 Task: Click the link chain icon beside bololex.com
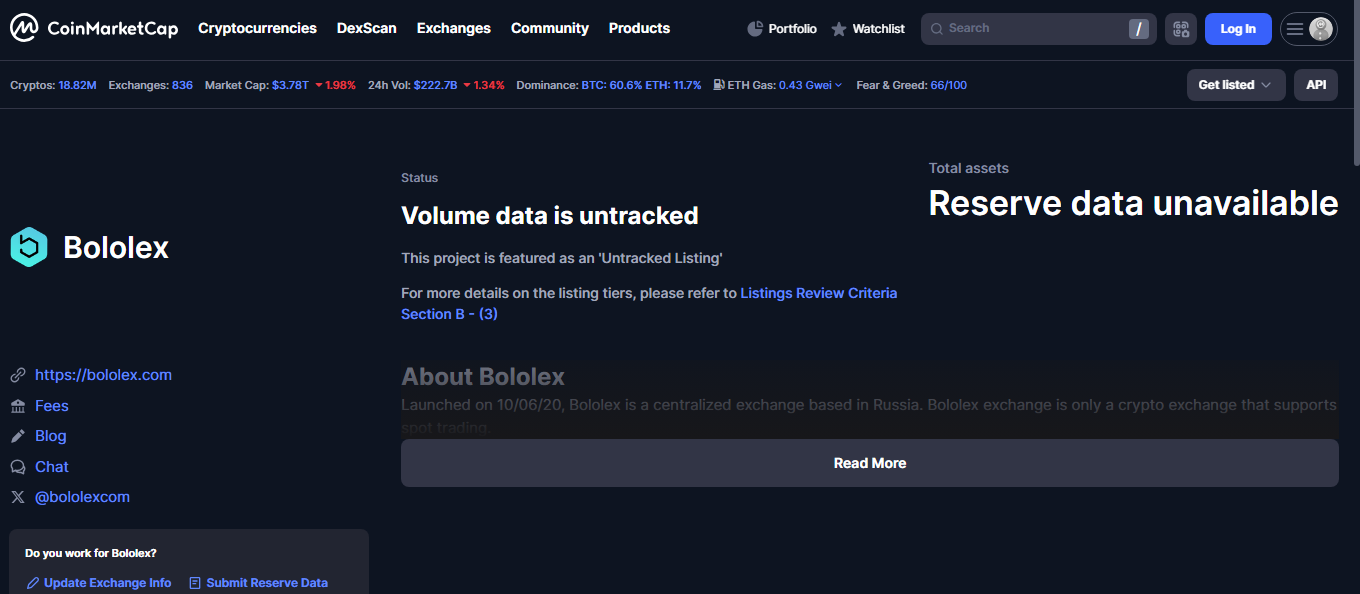(x=18, y=375)
